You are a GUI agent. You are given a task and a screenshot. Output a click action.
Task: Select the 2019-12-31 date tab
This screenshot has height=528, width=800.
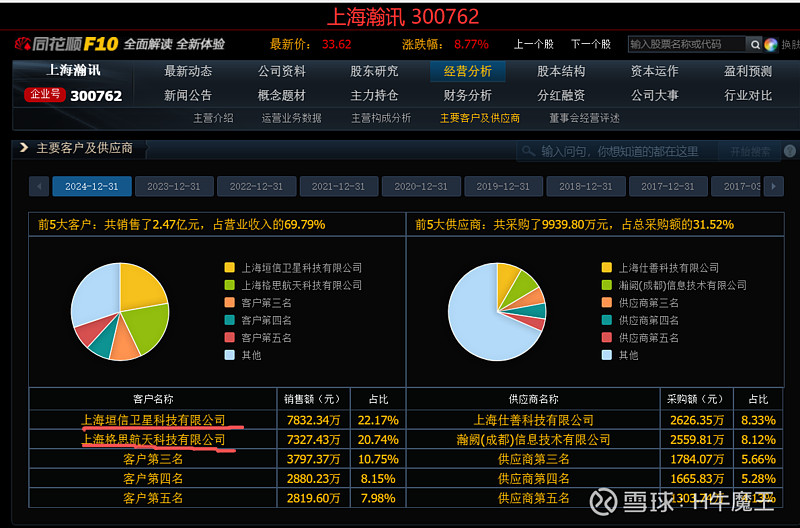click(x=504, y=187)
